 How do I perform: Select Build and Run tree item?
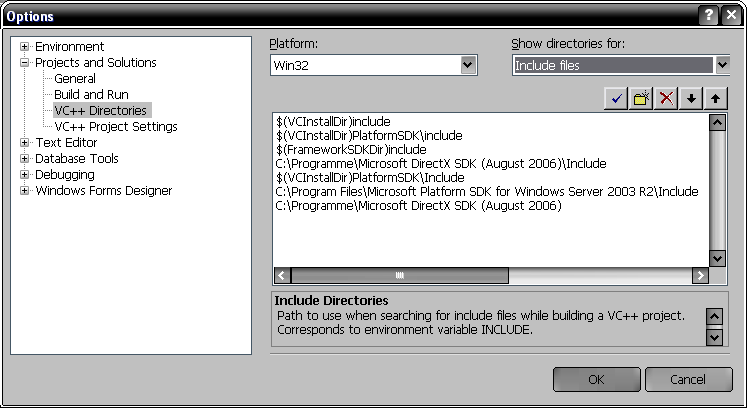coord(91,95)
